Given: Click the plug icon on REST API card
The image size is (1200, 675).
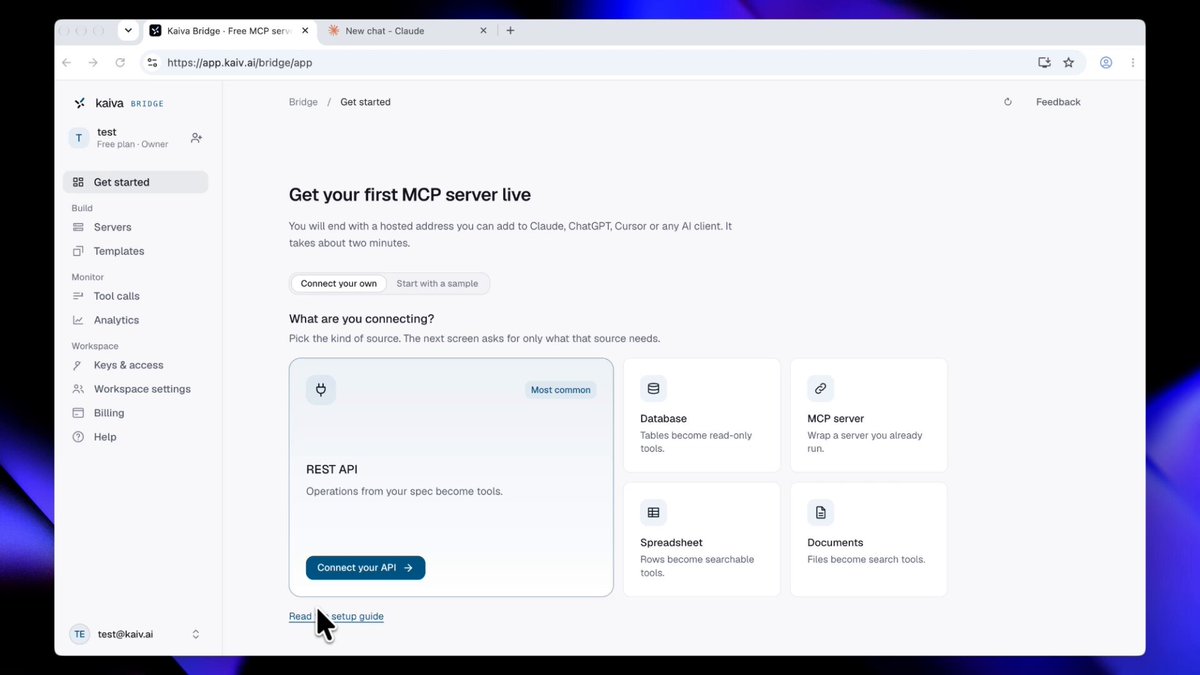Looking at the screenshot, I should click(x=321, y=390).
